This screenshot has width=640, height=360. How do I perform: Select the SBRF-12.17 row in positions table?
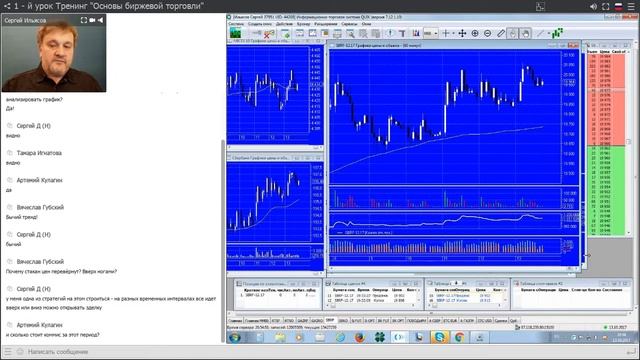(277, 295)
